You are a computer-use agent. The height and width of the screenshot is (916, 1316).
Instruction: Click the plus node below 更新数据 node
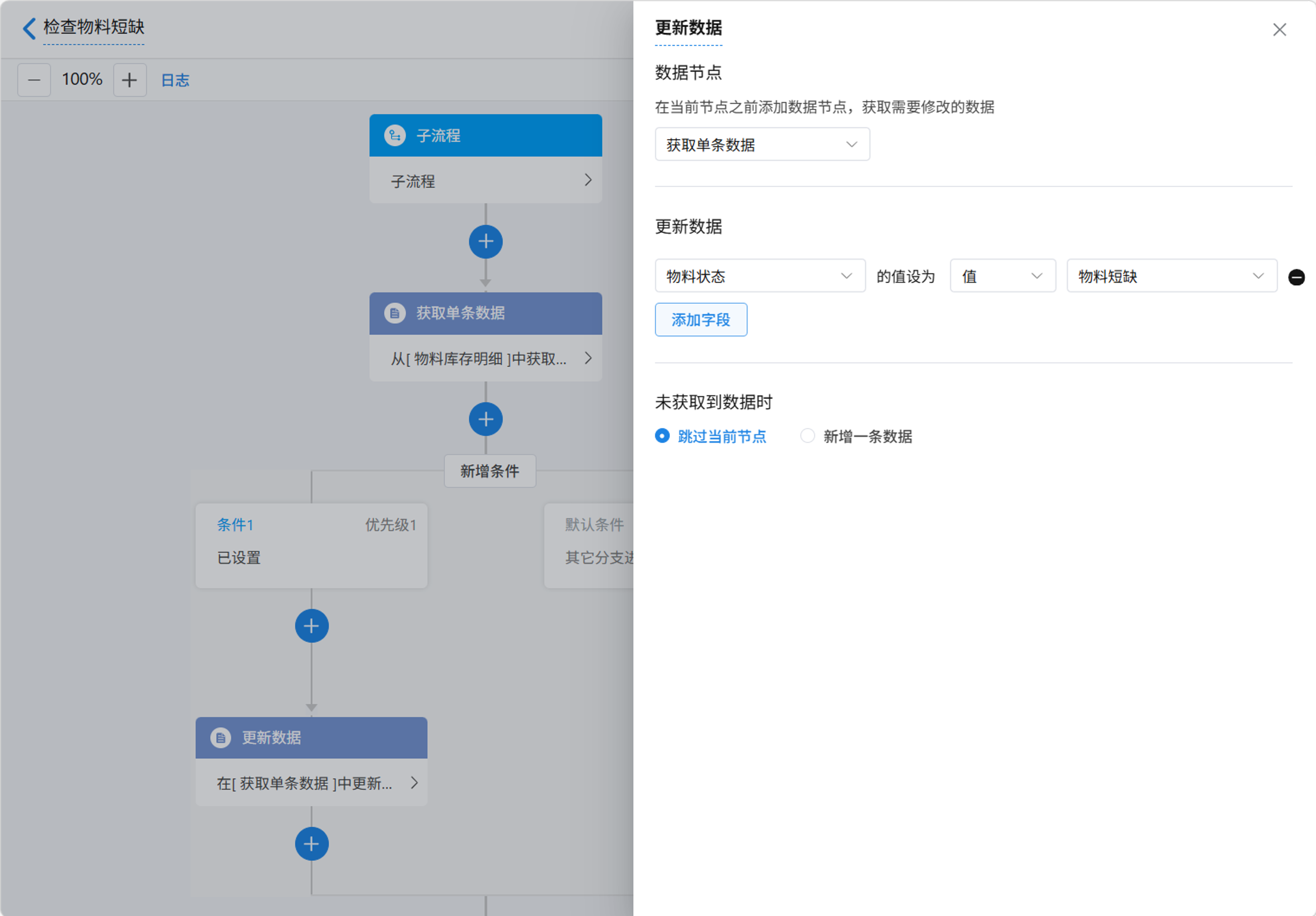[311, 843]
